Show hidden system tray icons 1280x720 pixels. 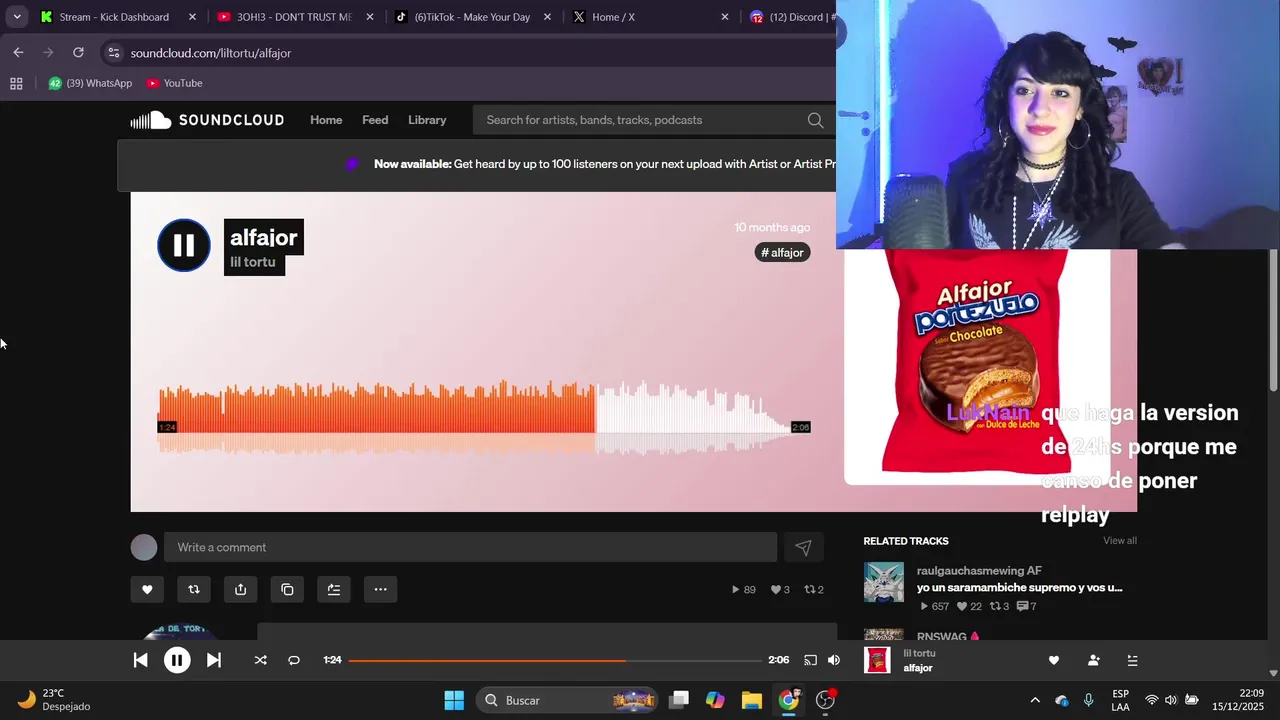pos(1035,700)
